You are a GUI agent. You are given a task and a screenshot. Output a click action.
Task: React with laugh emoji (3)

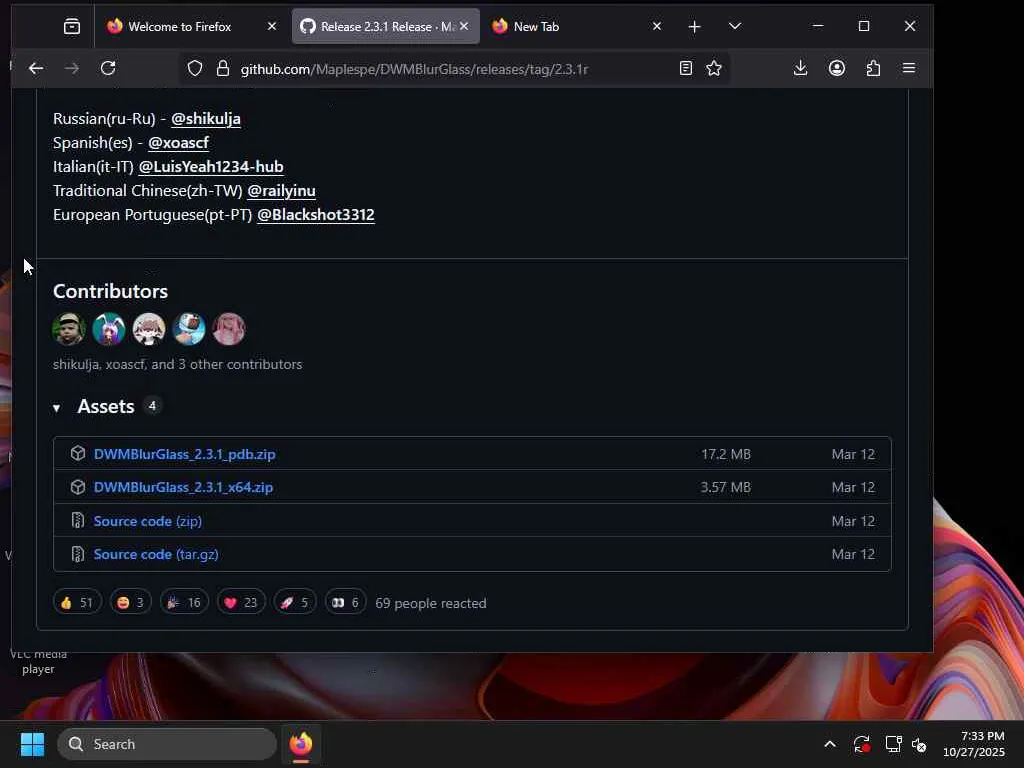(x=131, y=602)
